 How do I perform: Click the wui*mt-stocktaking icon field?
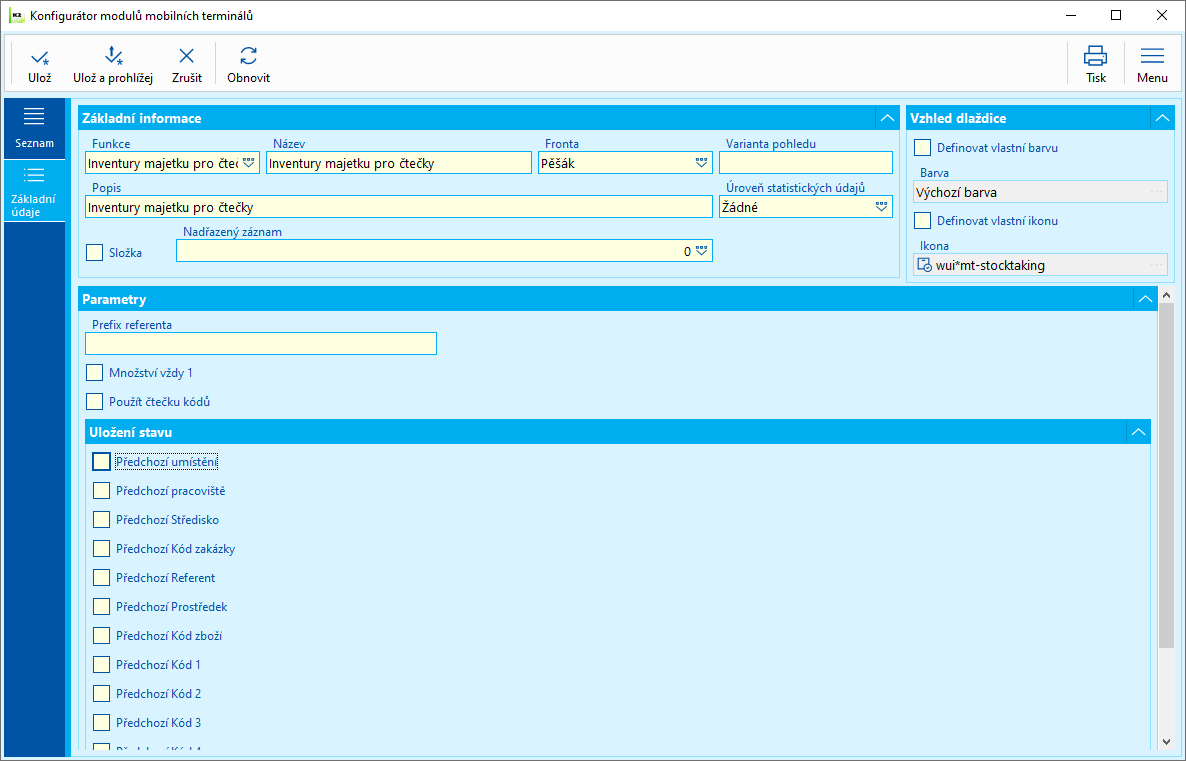click(1040, 265)
